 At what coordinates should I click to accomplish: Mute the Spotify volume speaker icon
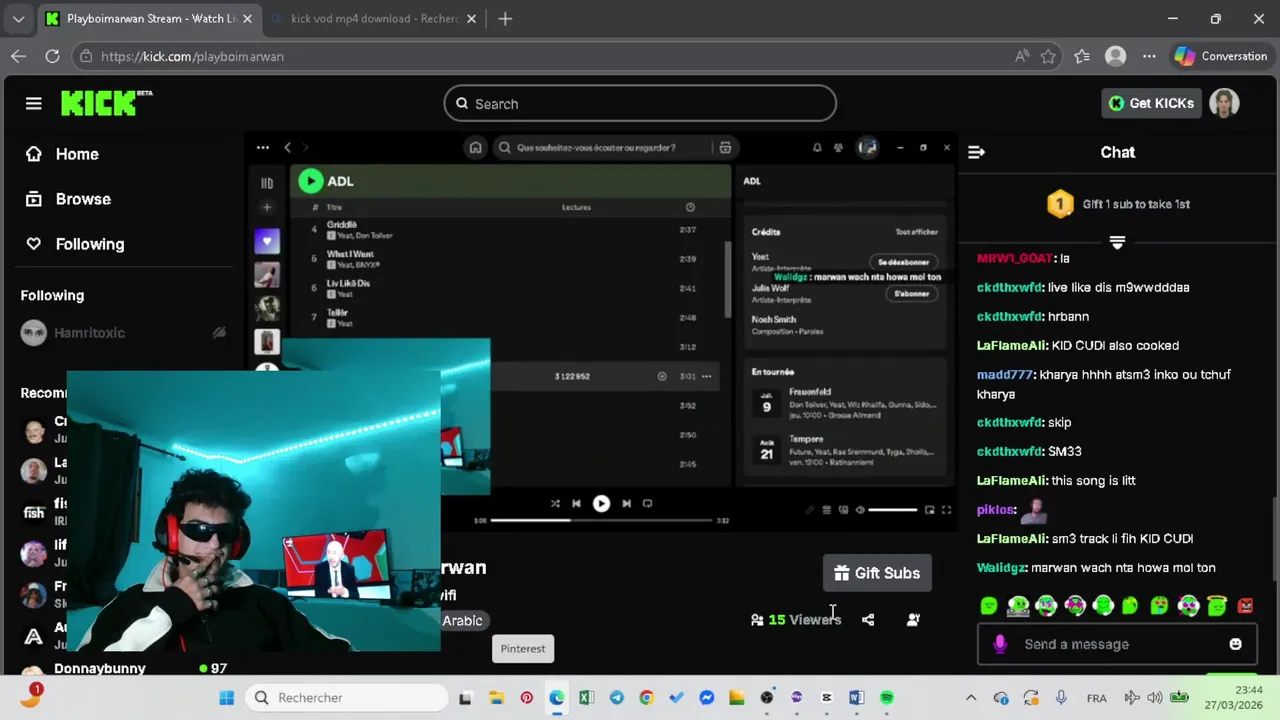(860, 510)
